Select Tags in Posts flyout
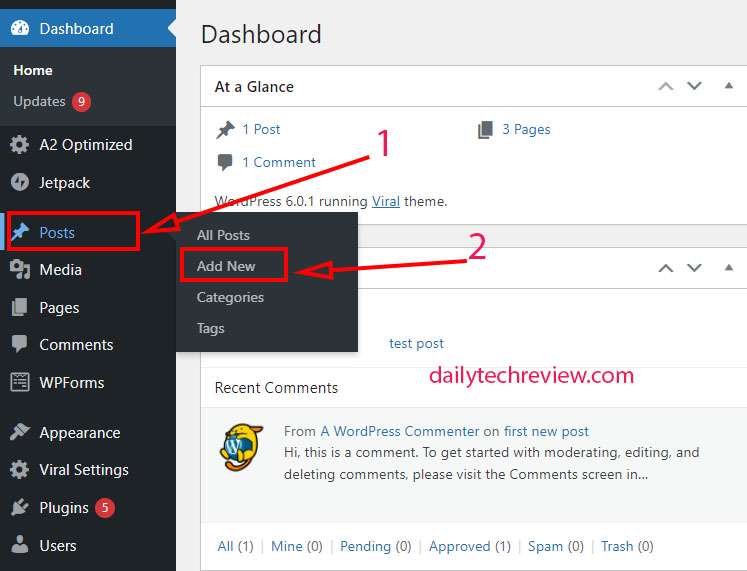747x571 pixels. pyautogui.click(x=211, y=328)
